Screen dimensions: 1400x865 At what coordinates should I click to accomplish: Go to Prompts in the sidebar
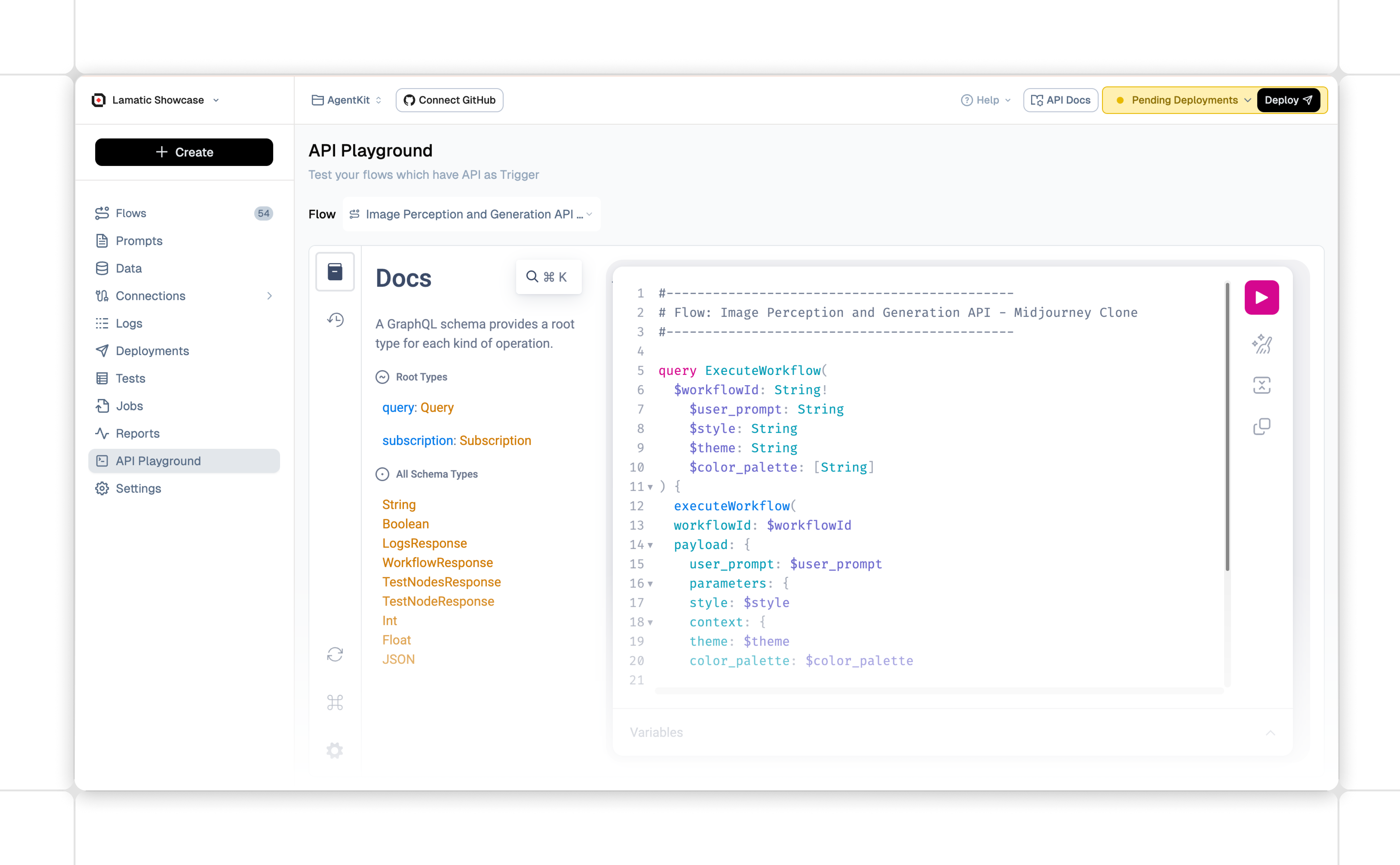pyautogui.click(x=139, y=241)
